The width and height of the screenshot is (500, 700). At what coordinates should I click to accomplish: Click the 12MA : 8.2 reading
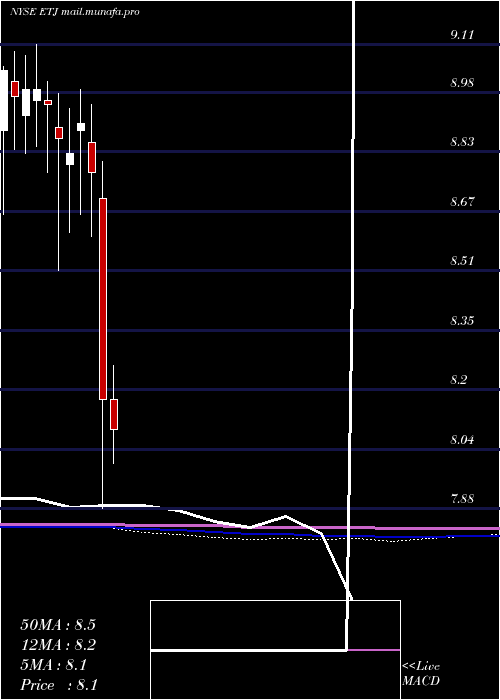(x=58, y=645)
